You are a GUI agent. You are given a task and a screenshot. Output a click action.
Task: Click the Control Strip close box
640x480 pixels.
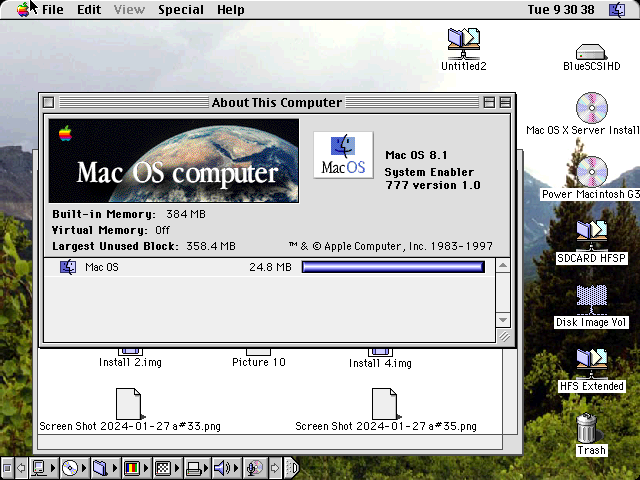click(x=7, y=468)
